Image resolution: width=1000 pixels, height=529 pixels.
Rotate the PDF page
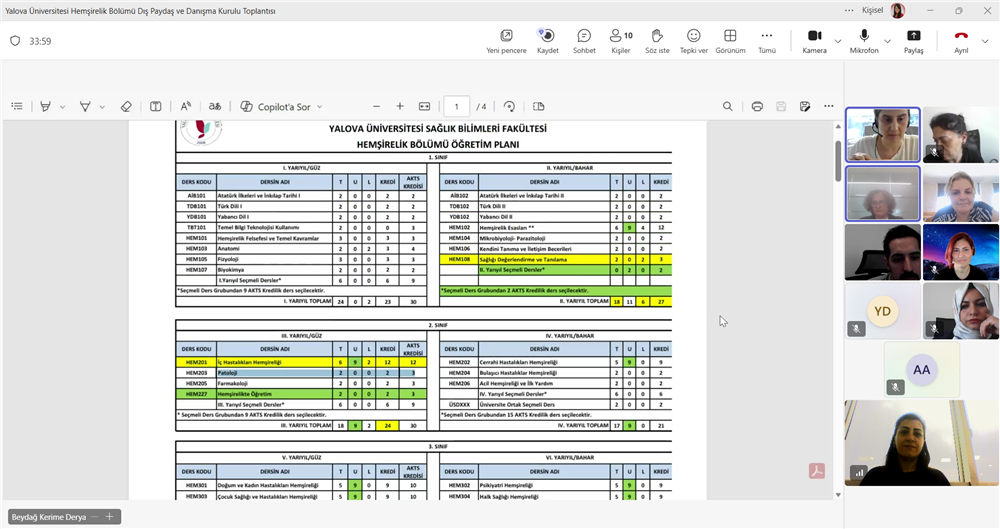tap(509, 107)
